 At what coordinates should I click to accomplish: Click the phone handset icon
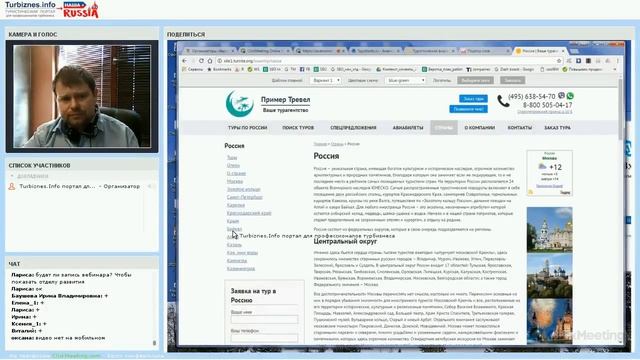(503, 101)
